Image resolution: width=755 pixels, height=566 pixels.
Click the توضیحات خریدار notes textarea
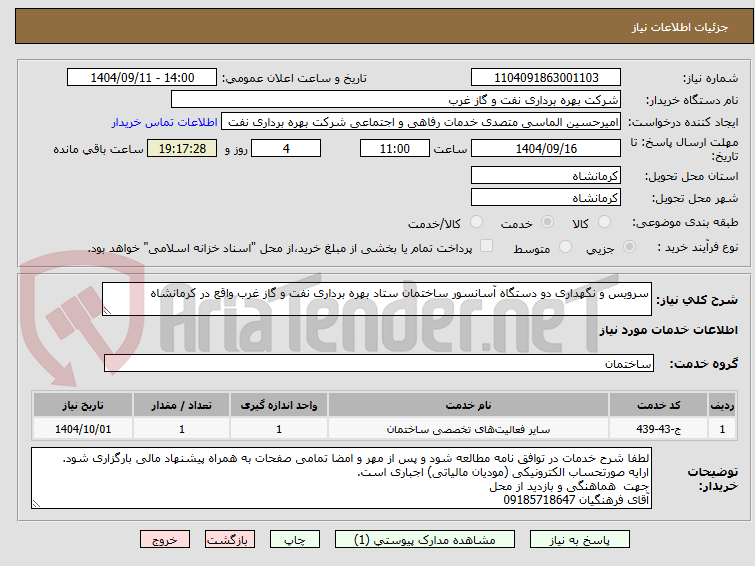[x=341, y=478]
